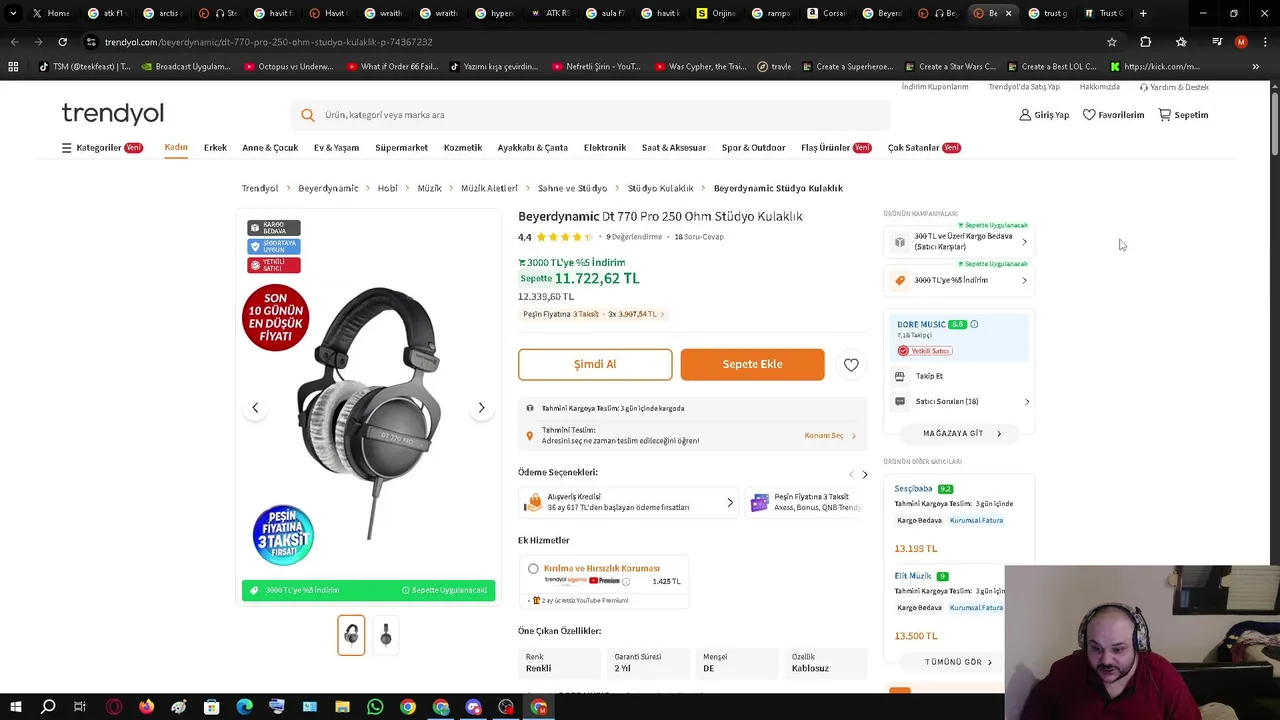
Task: Click the Giriş Yap user icon
Action: tap(1025, 115)
